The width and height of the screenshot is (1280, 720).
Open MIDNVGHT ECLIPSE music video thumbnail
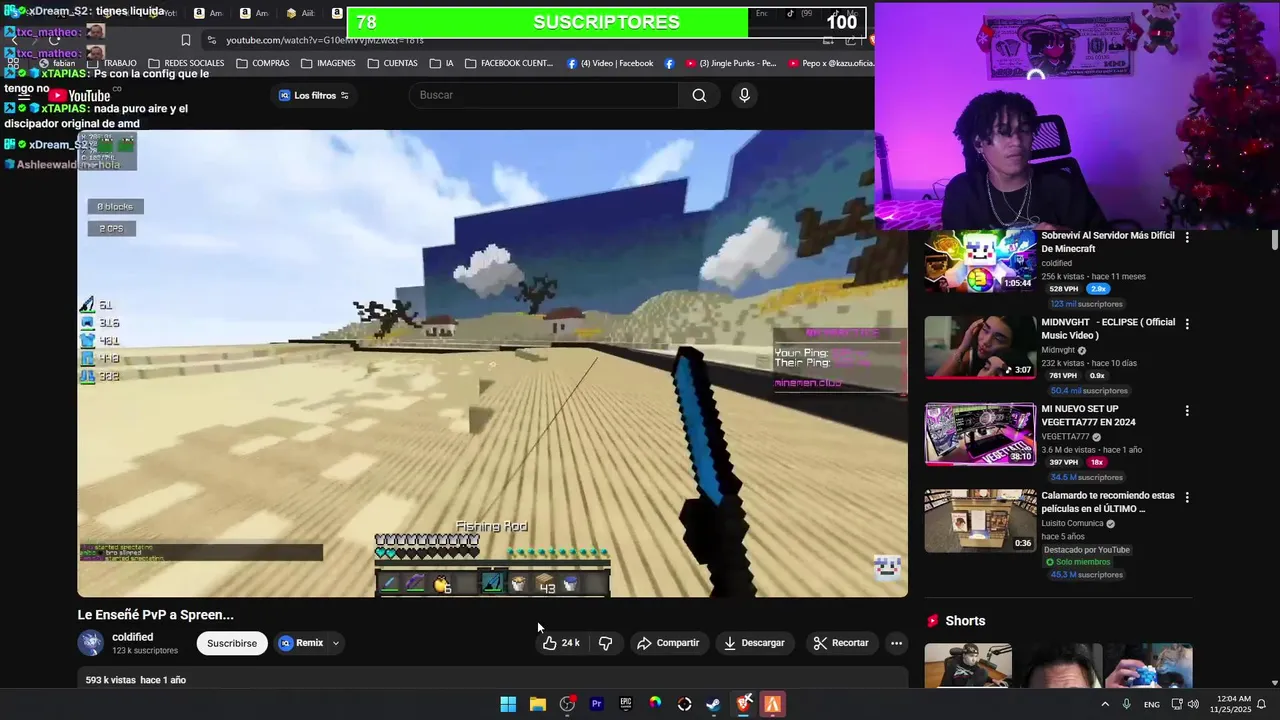point(980,348)
